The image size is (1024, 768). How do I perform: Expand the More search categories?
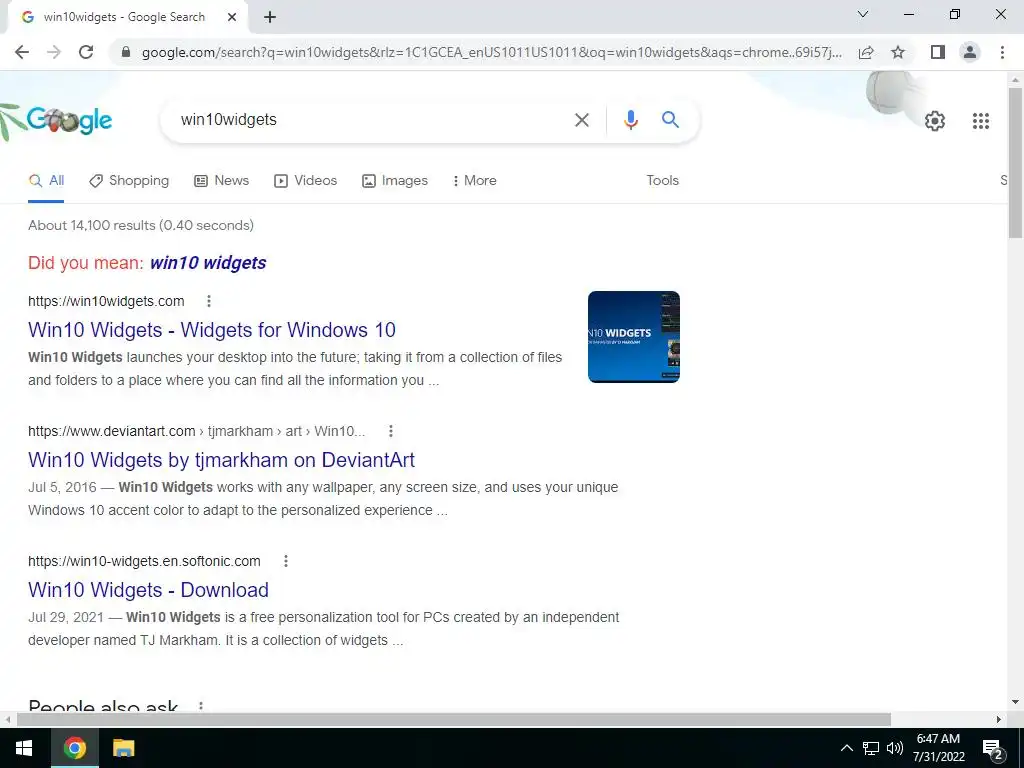point(474,181)
